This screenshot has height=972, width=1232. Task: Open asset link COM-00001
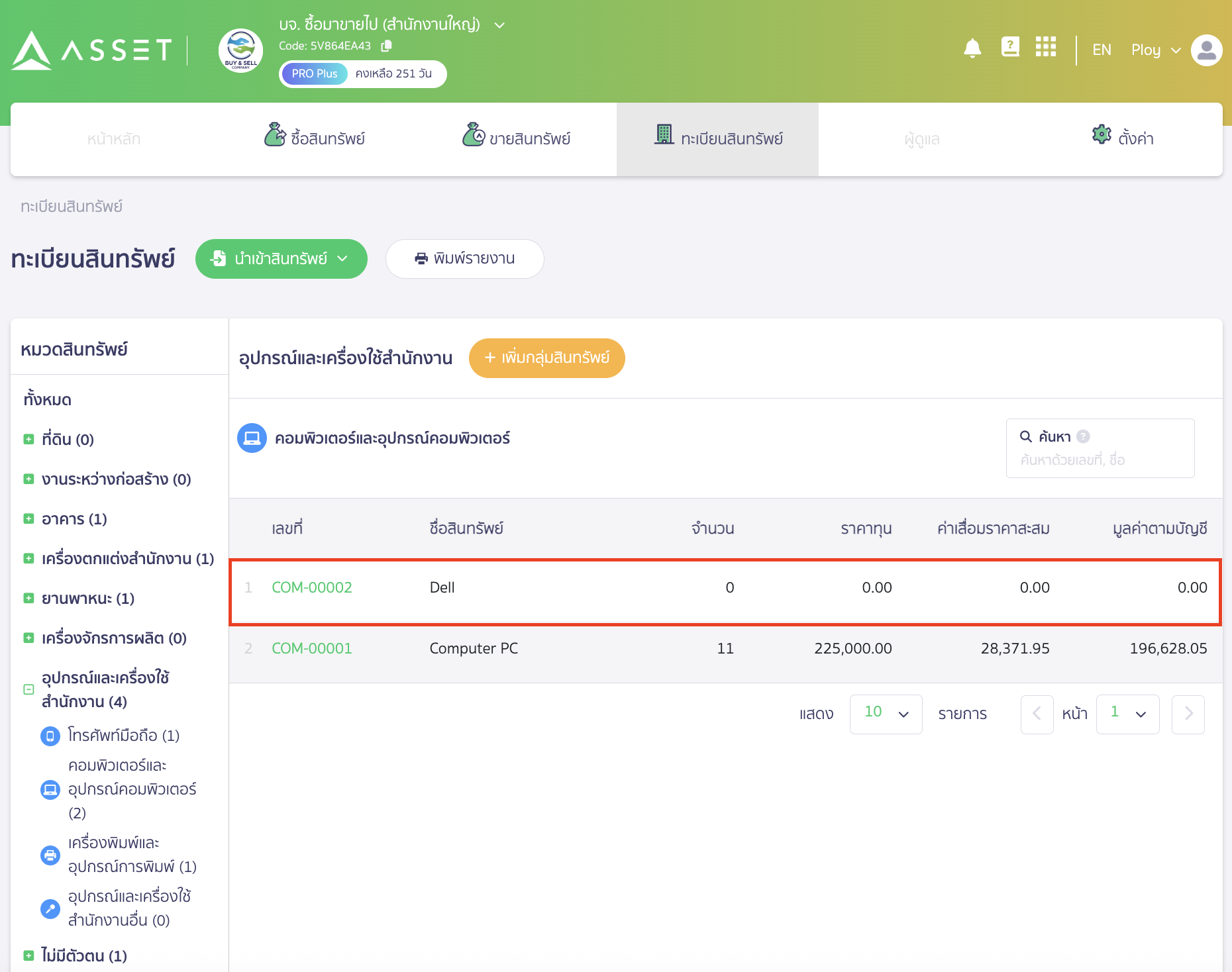pos(311,648)
